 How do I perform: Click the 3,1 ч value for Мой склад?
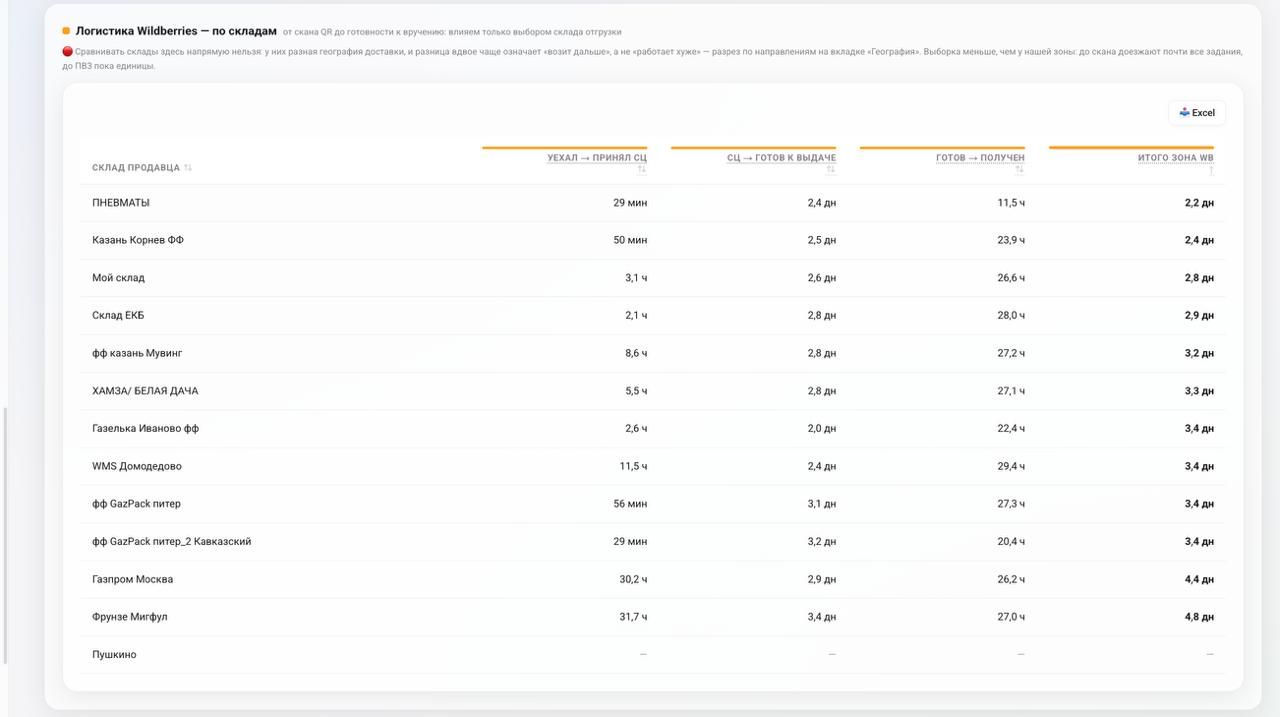(x=636, y=278)
